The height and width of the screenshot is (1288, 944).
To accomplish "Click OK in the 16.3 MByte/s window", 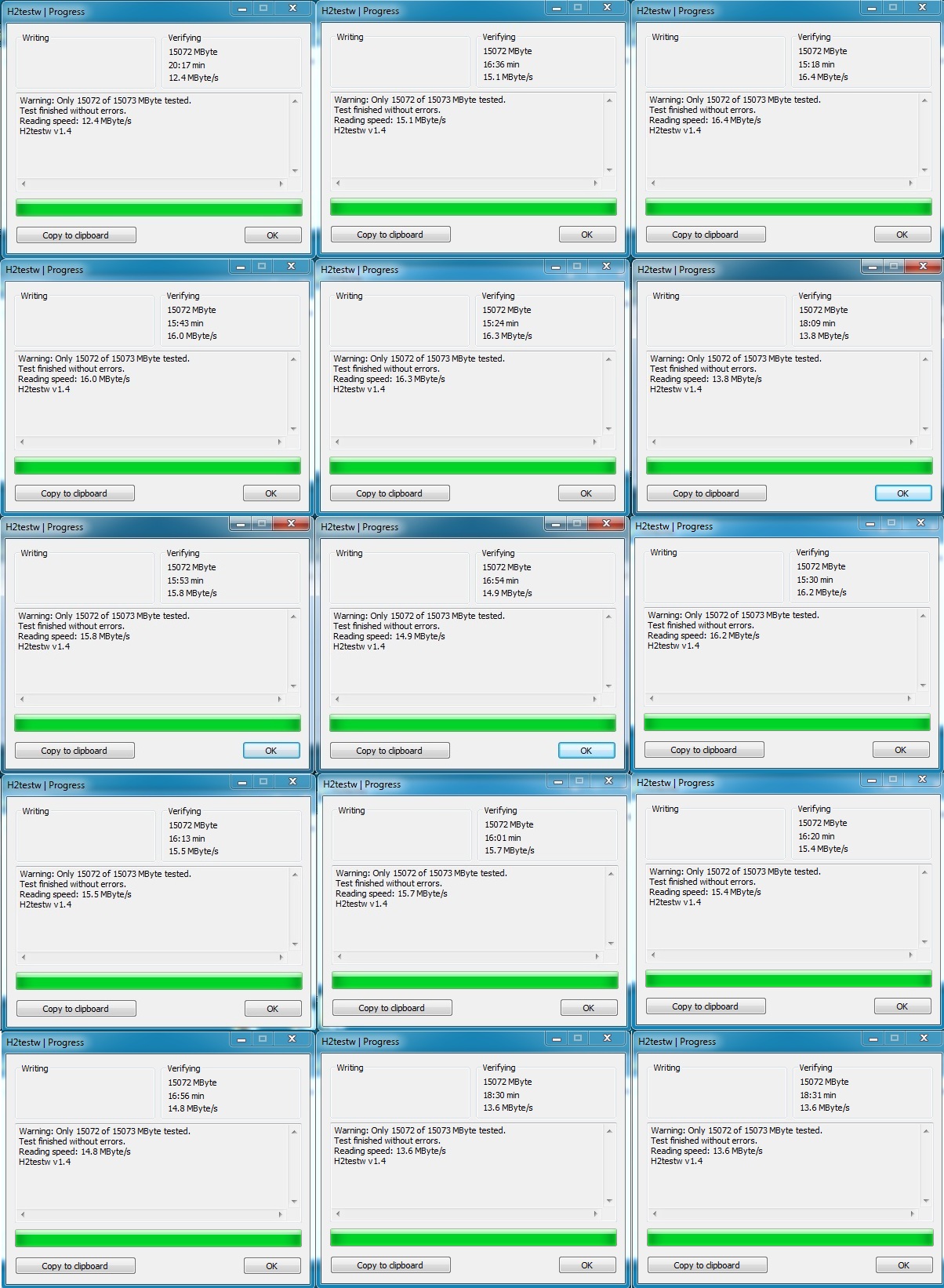I will tap(586, 493).
